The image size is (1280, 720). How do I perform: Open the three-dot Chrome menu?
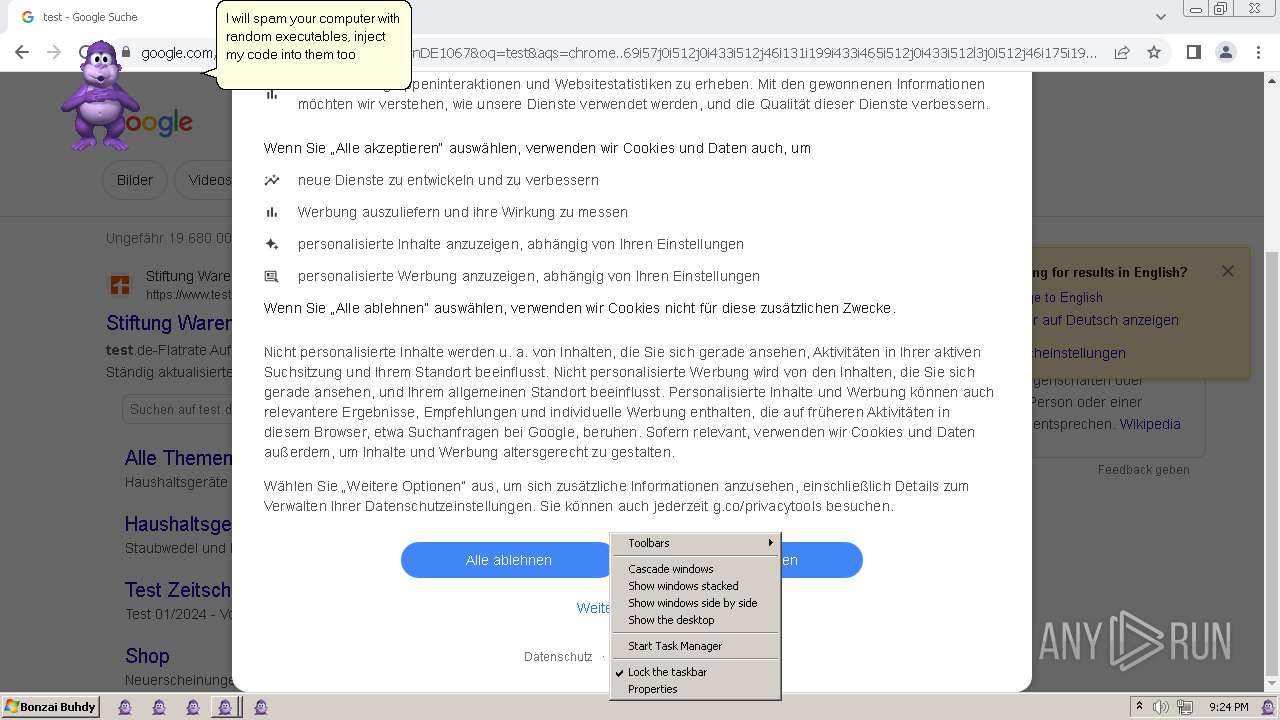(1257, 53)
